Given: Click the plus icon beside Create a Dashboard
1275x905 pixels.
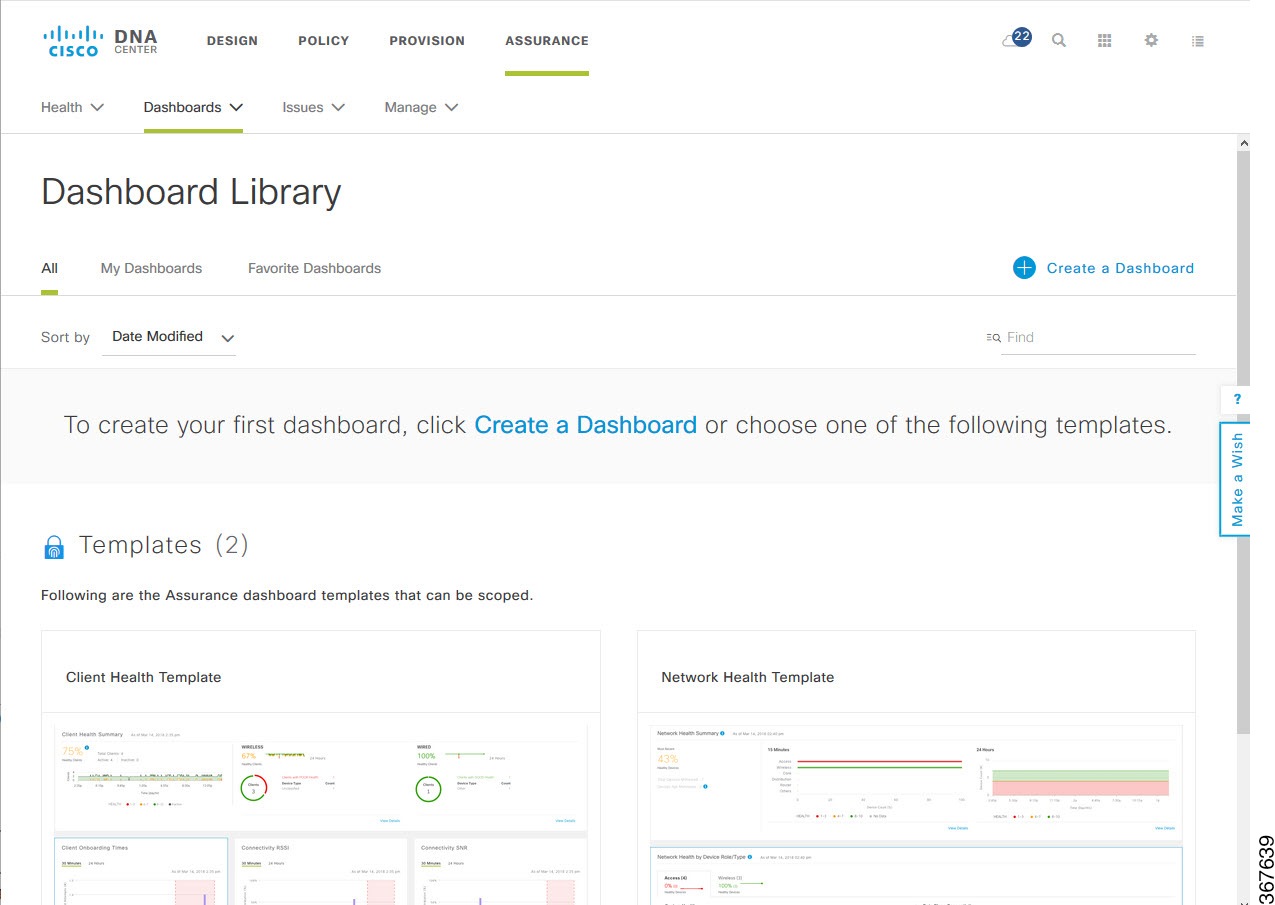Looking at the screenshot, I should click(1024, 268).
